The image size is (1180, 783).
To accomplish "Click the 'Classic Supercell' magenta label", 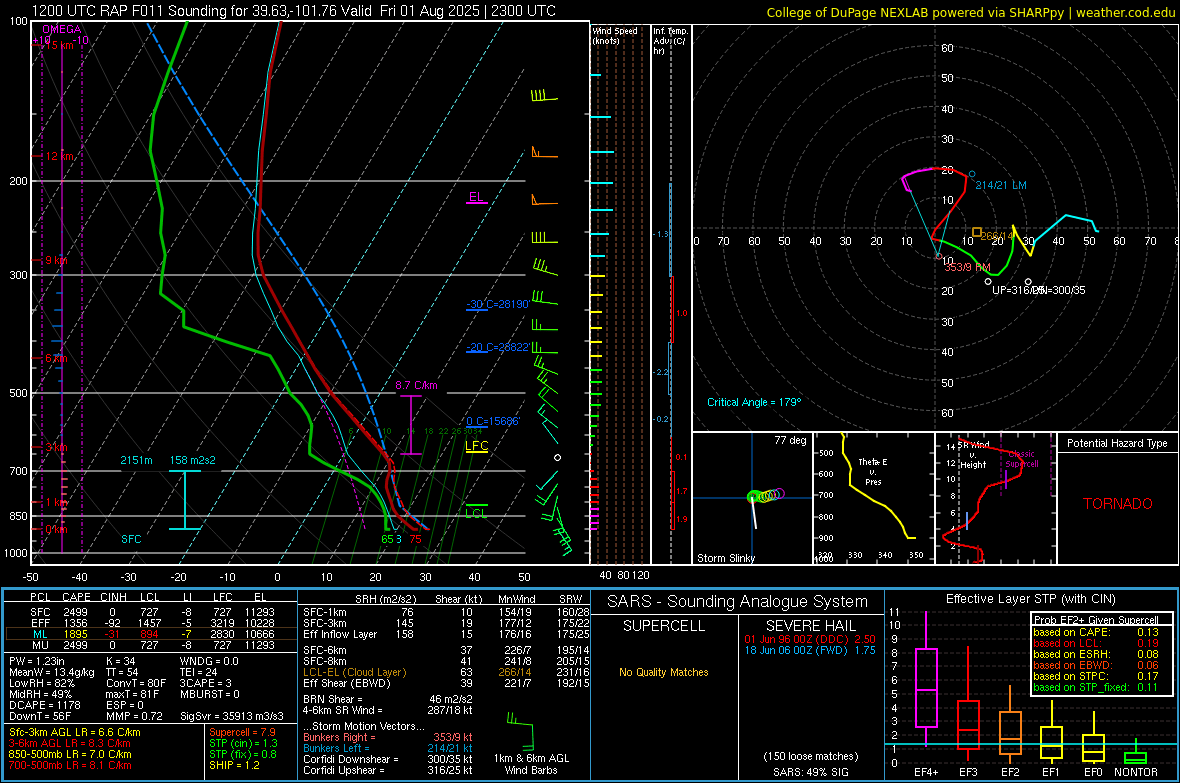I will [x=1022, y=459].
